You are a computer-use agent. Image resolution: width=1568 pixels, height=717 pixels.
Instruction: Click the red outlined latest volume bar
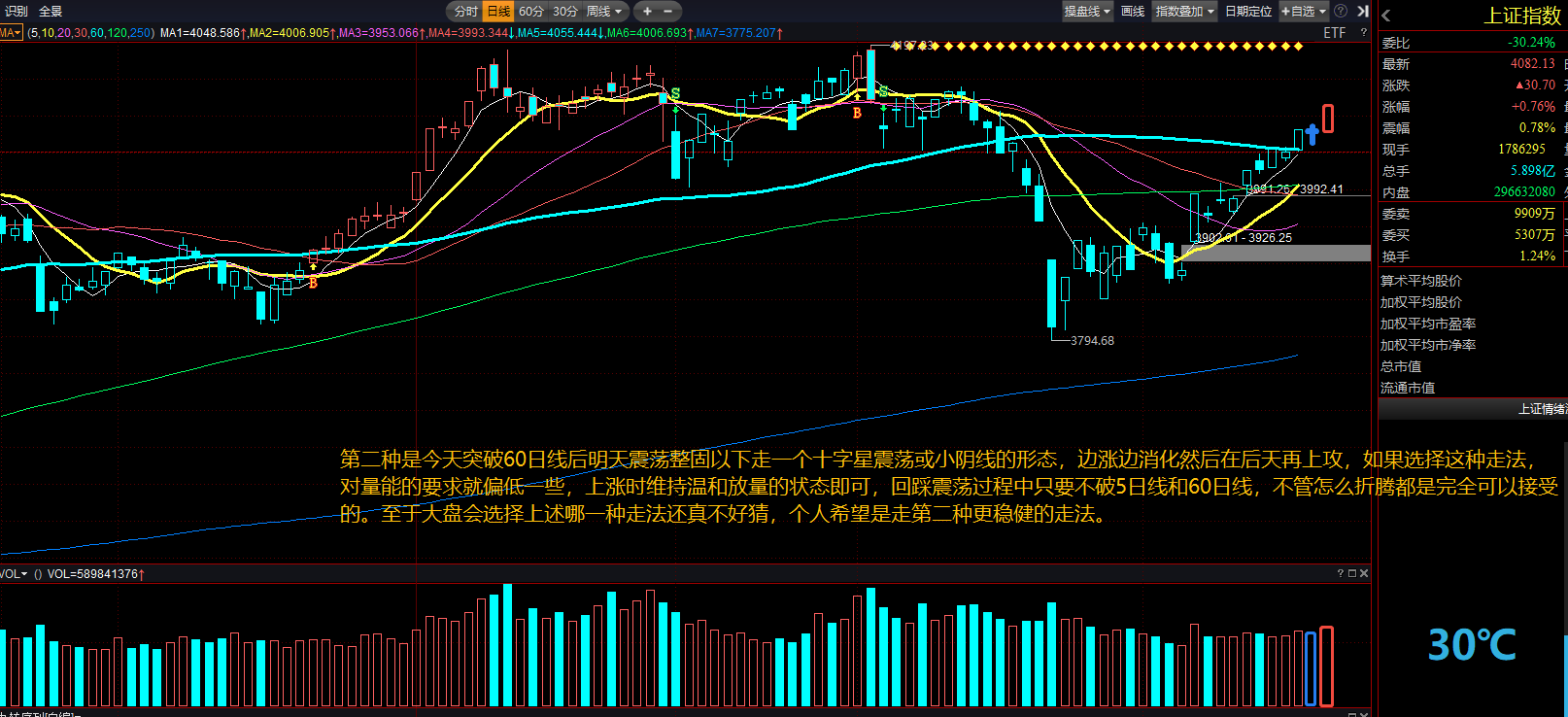point(1326,666)
